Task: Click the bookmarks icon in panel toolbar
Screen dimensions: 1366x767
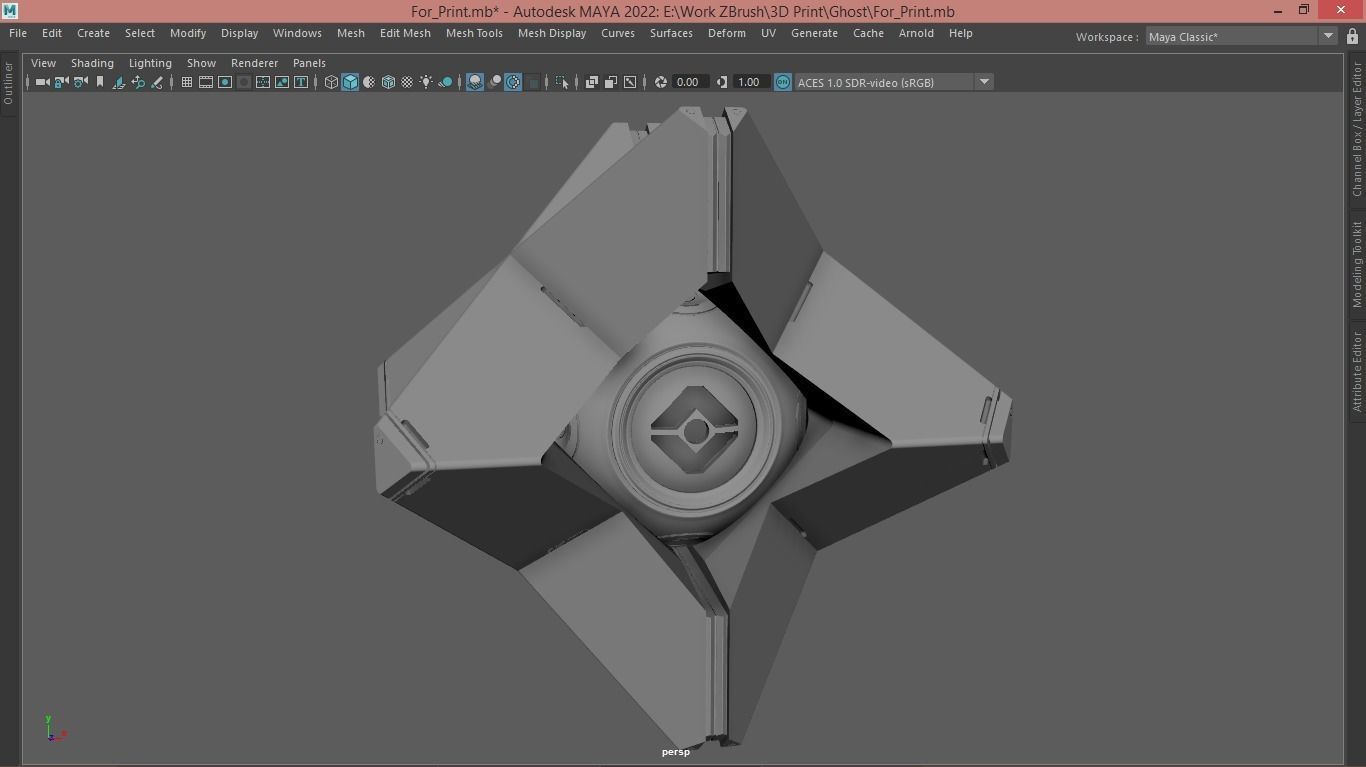Action: click(x=100, y=82)
